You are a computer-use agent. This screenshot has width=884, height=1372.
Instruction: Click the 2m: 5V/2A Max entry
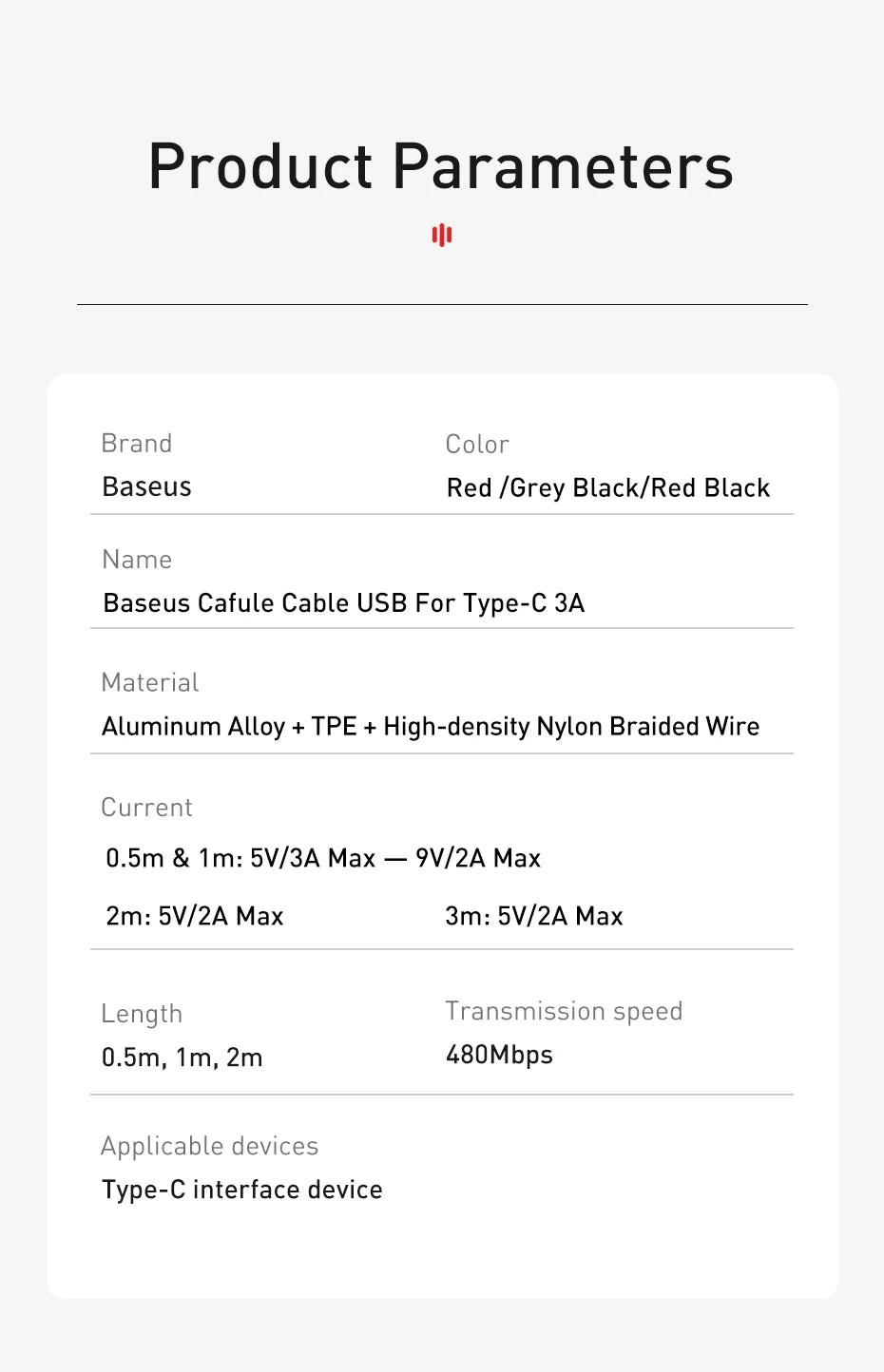tap(195, 917)
